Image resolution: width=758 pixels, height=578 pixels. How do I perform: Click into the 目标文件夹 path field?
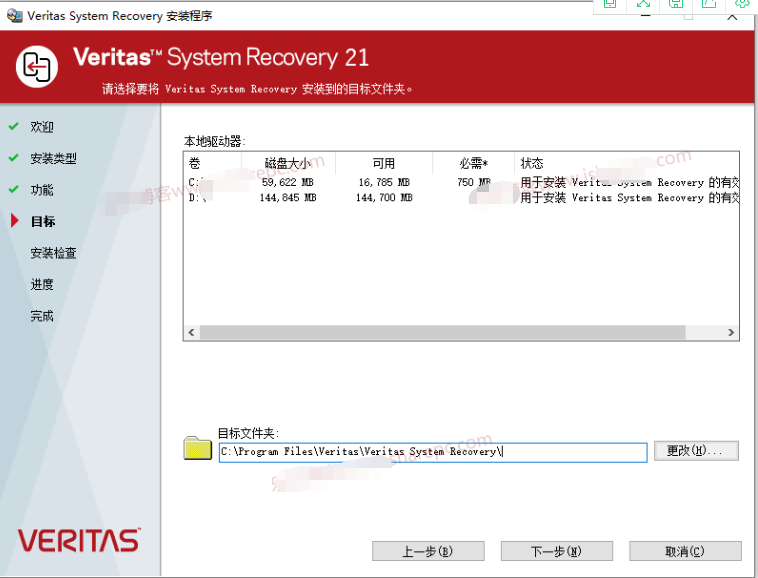[x=433, y=452]
